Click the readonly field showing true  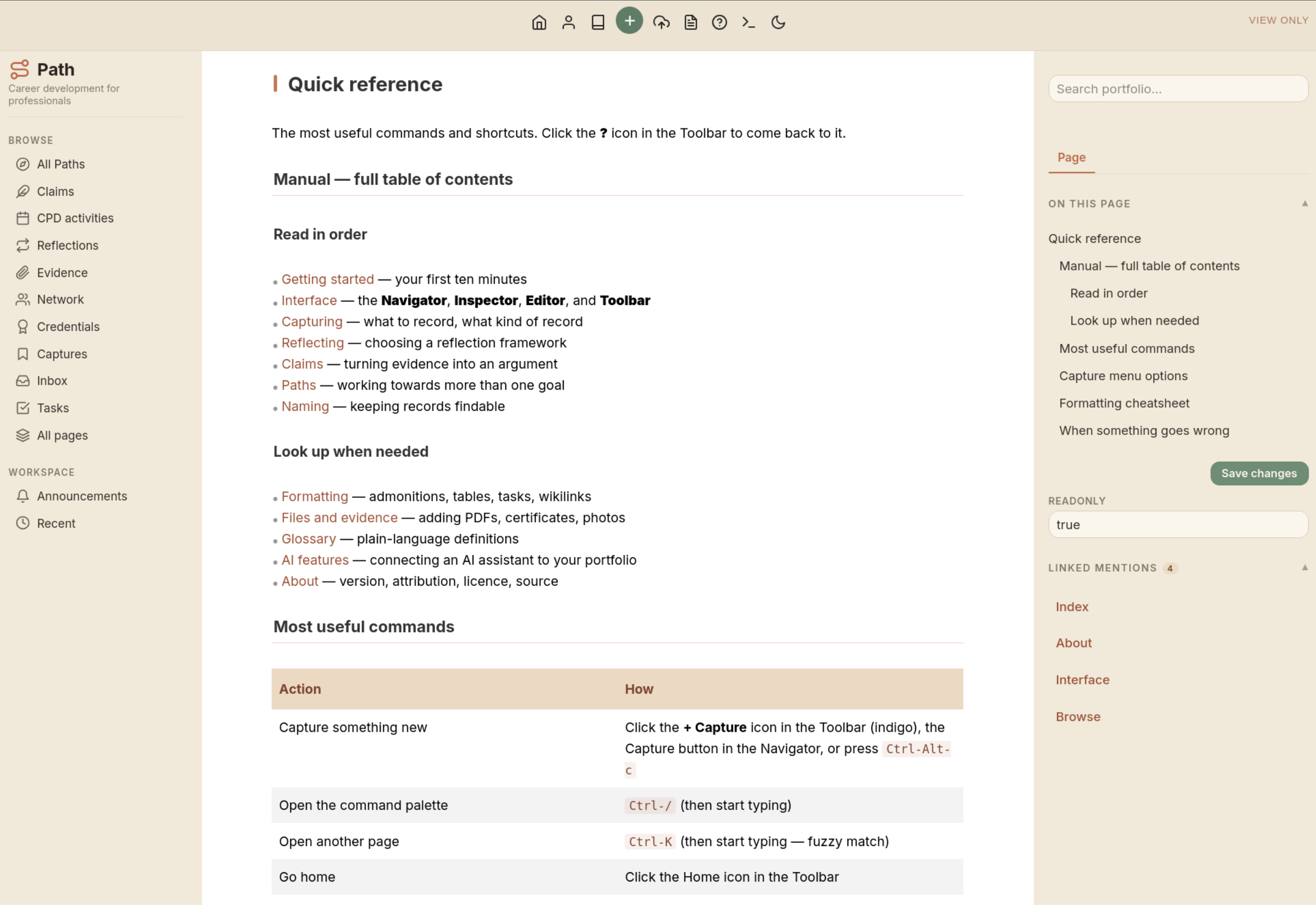pyautogui.click(x=1178, y=525)
